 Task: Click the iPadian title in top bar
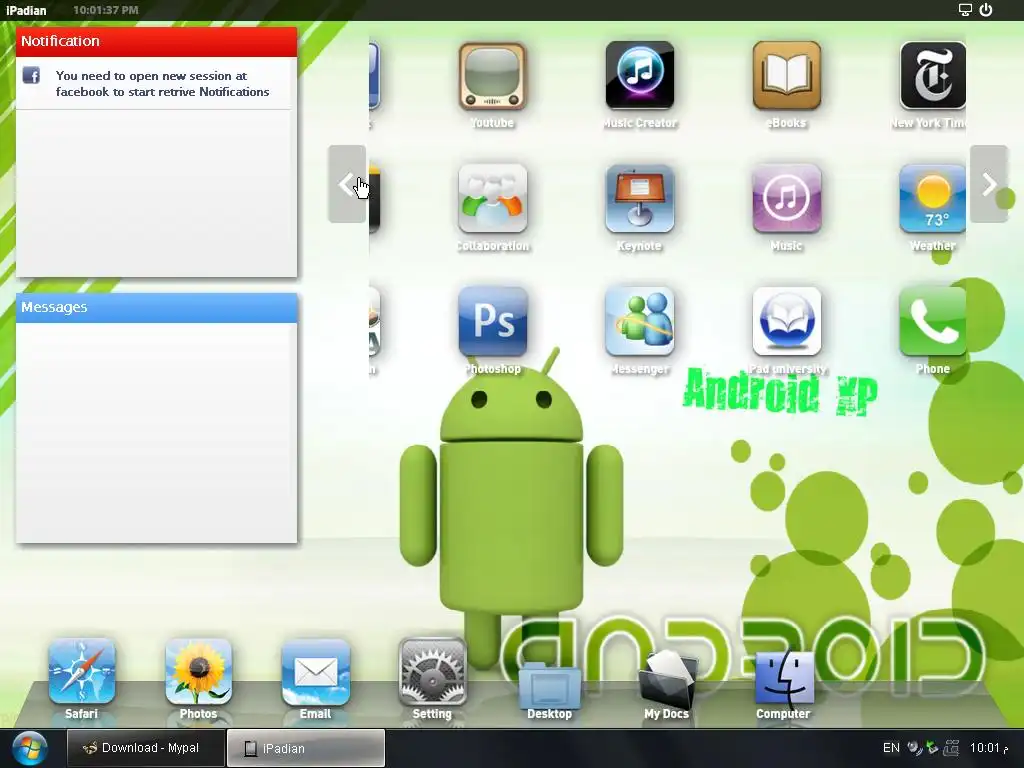coord(26,10)
